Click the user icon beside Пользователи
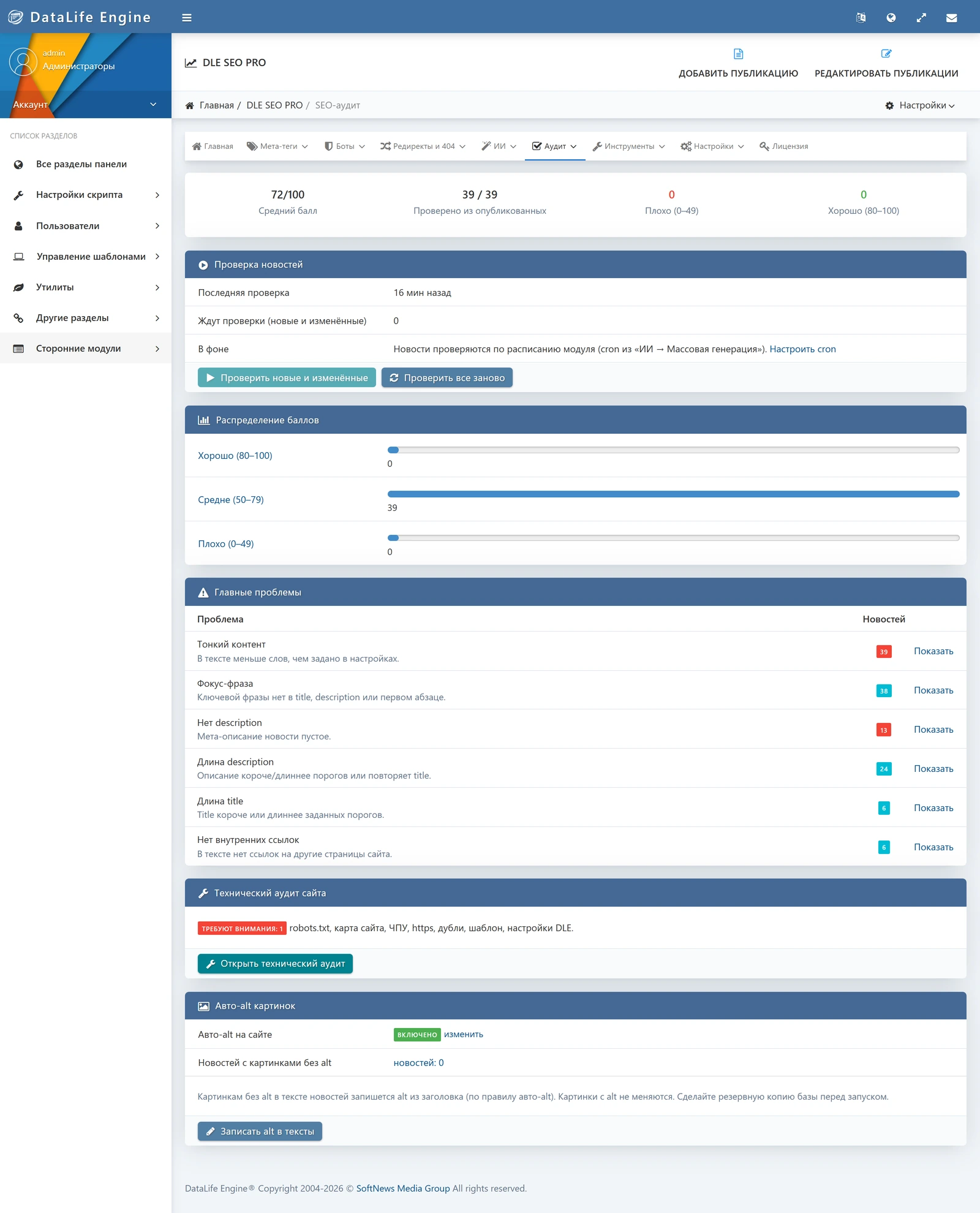Image resolution: width=980 pixels, height=1213 pixels. pos(18,226)
